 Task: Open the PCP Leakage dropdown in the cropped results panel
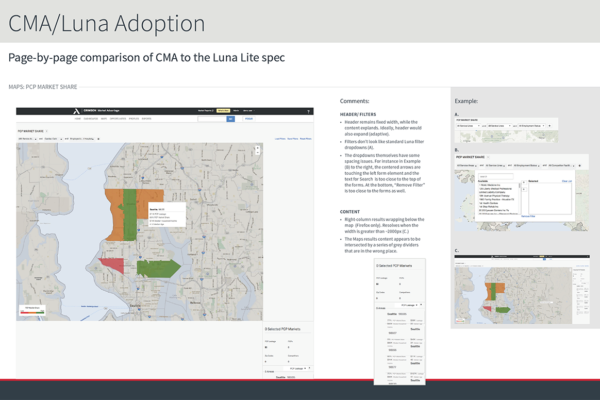point(409,305)
